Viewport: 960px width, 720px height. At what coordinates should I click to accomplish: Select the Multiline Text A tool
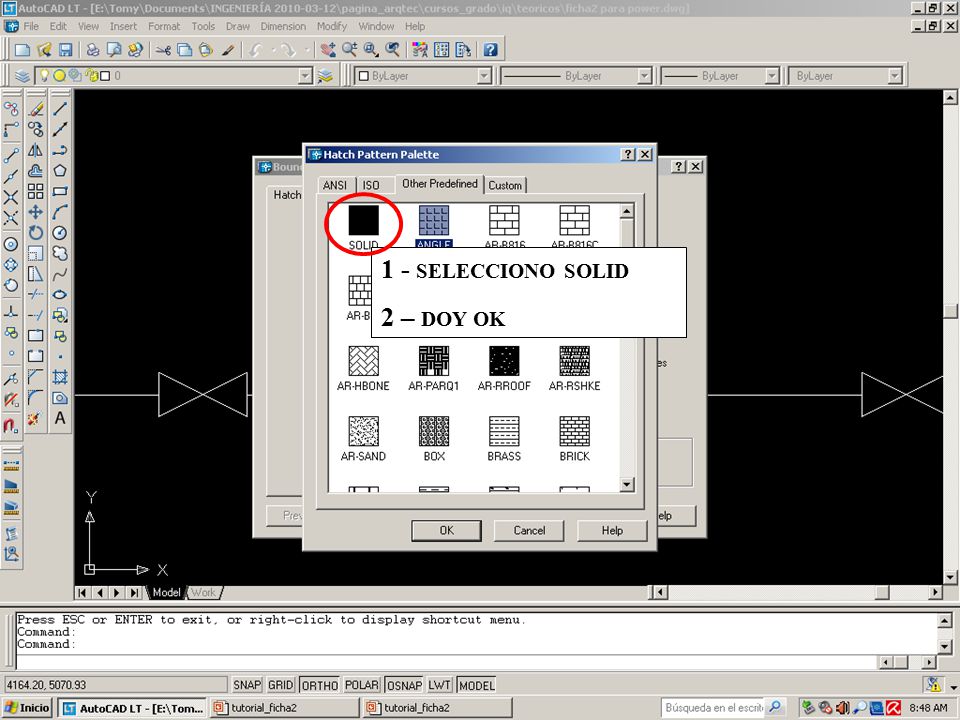(60, 418)
